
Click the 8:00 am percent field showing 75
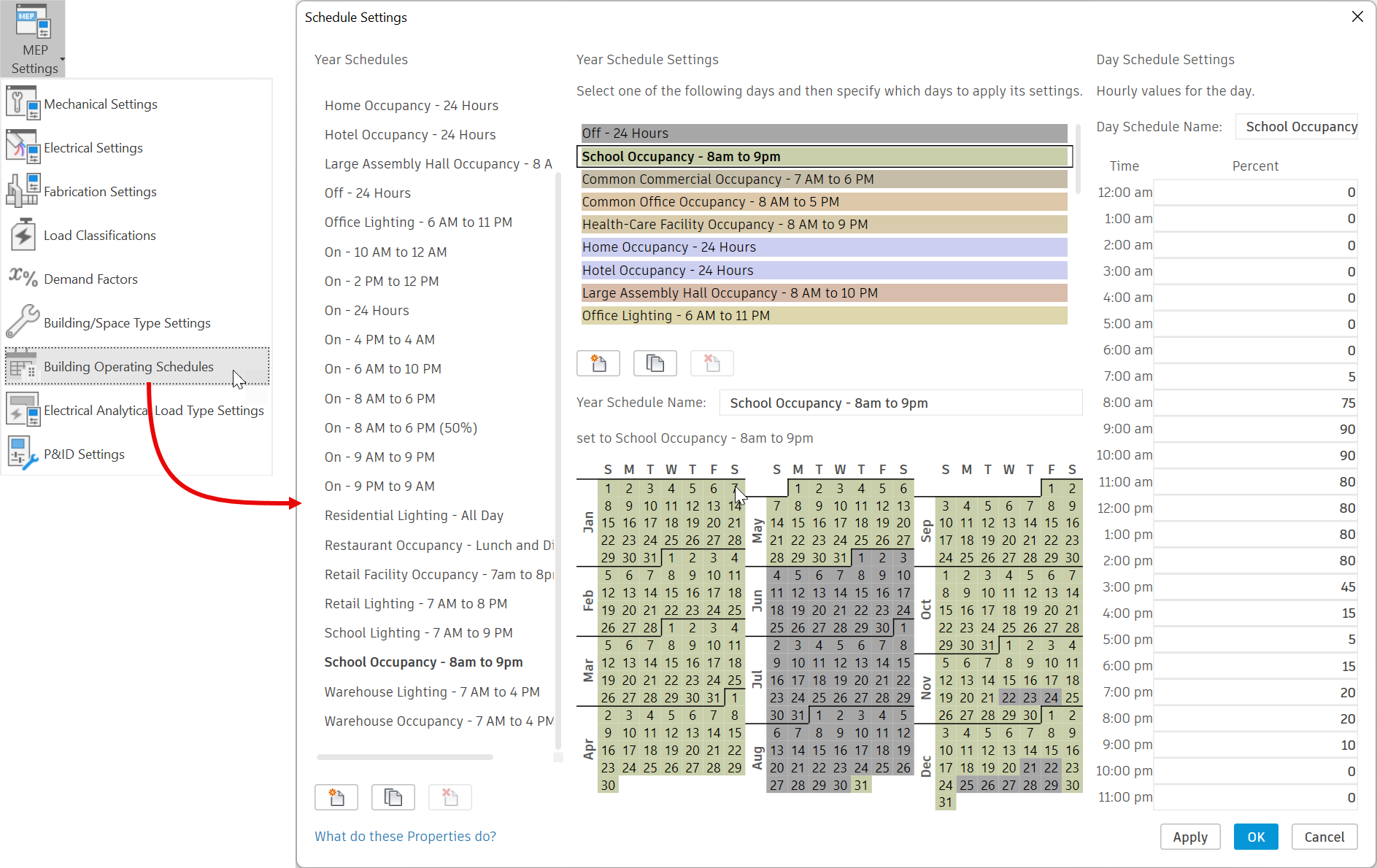point(1255,403)
